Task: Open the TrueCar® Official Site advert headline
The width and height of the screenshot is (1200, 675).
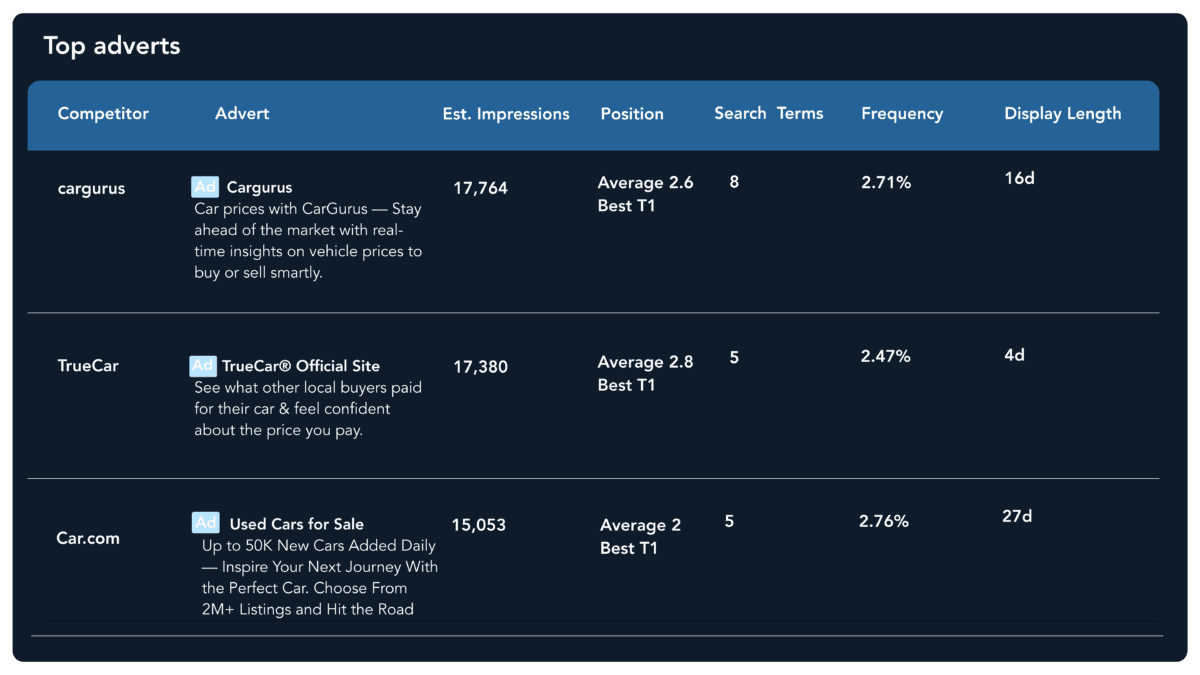Action: [301, 366]
